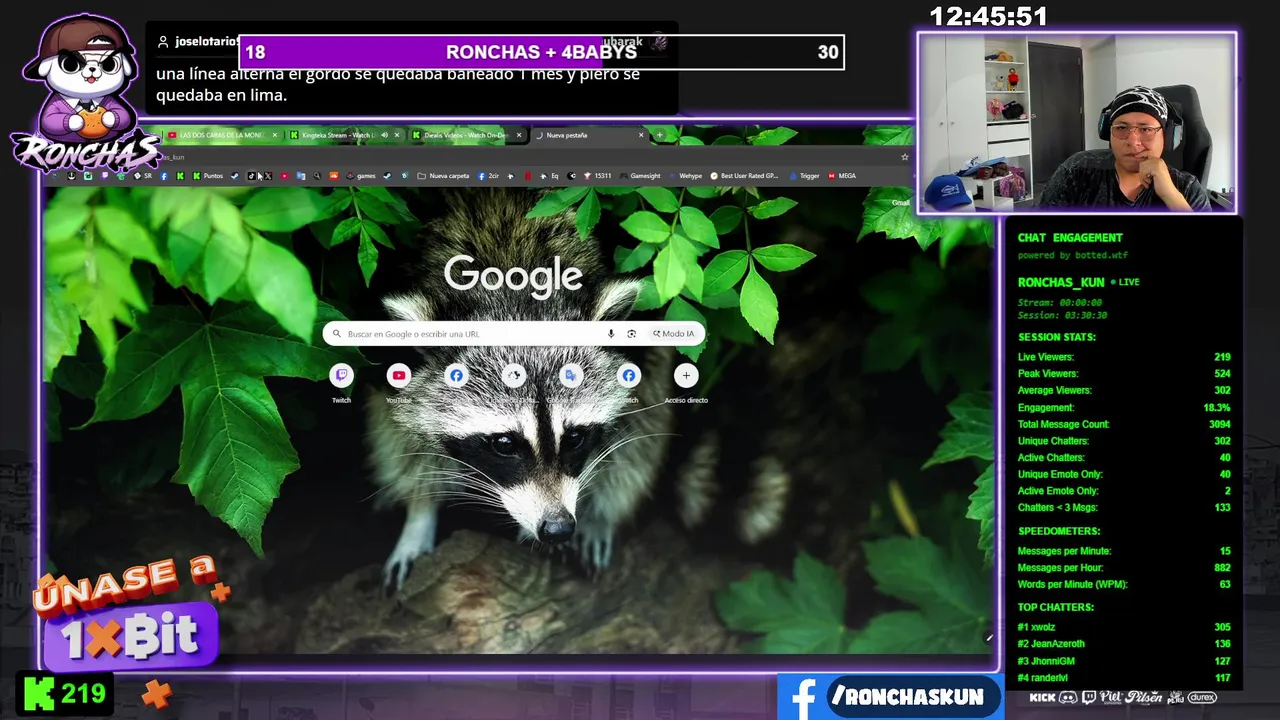This screenshot has height=720, width=1280.
Task: Select the 'Nueva pestaña' tab
Action: tap(590, 135)
